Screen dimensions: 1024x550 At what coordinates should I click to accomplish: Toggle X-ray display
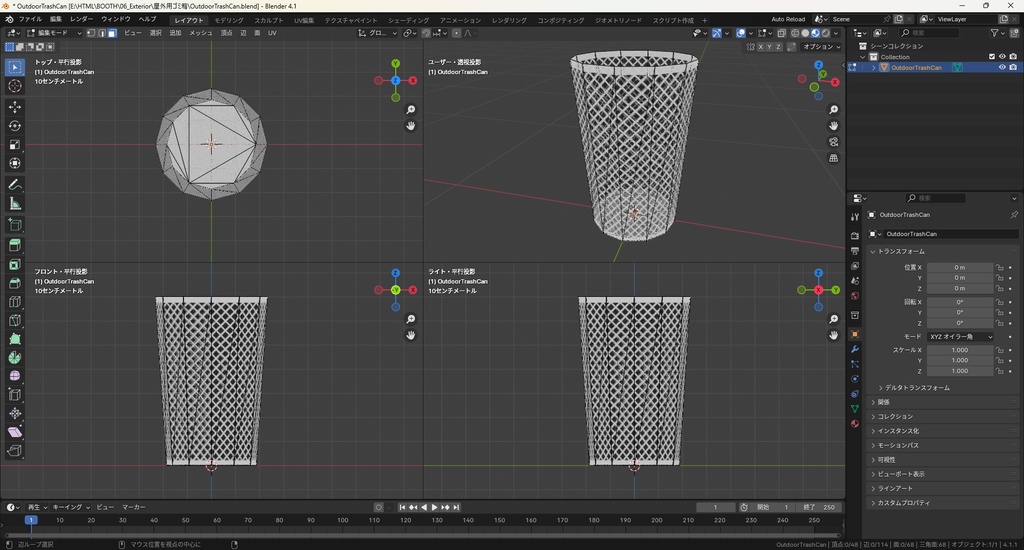782,33
